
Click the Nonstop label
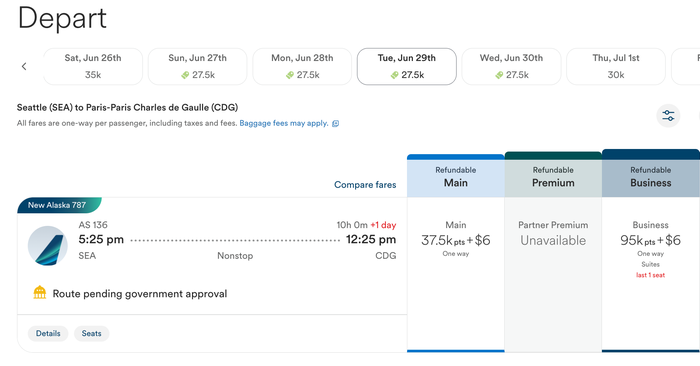coord(235,256)
